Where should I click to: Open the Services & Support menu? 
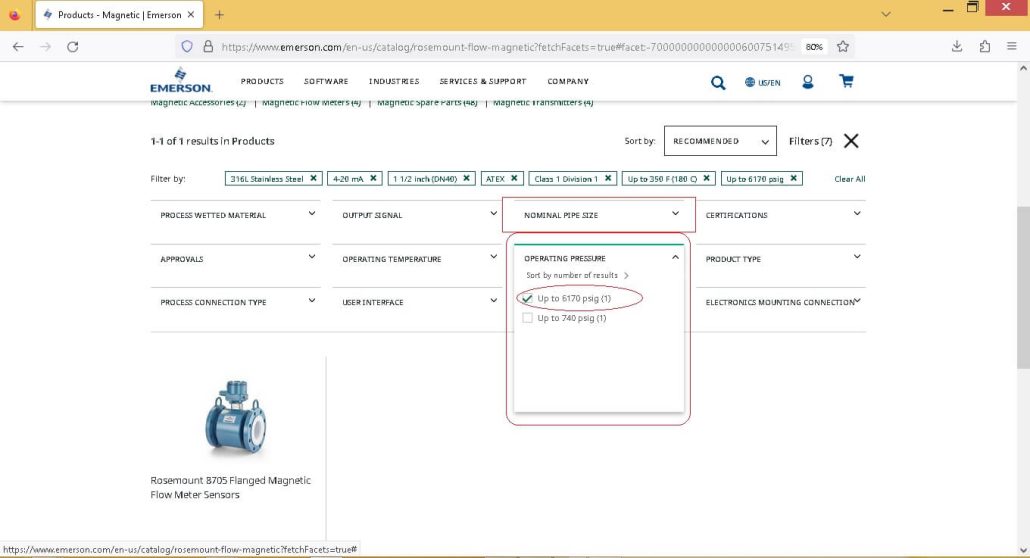(483, 81)
